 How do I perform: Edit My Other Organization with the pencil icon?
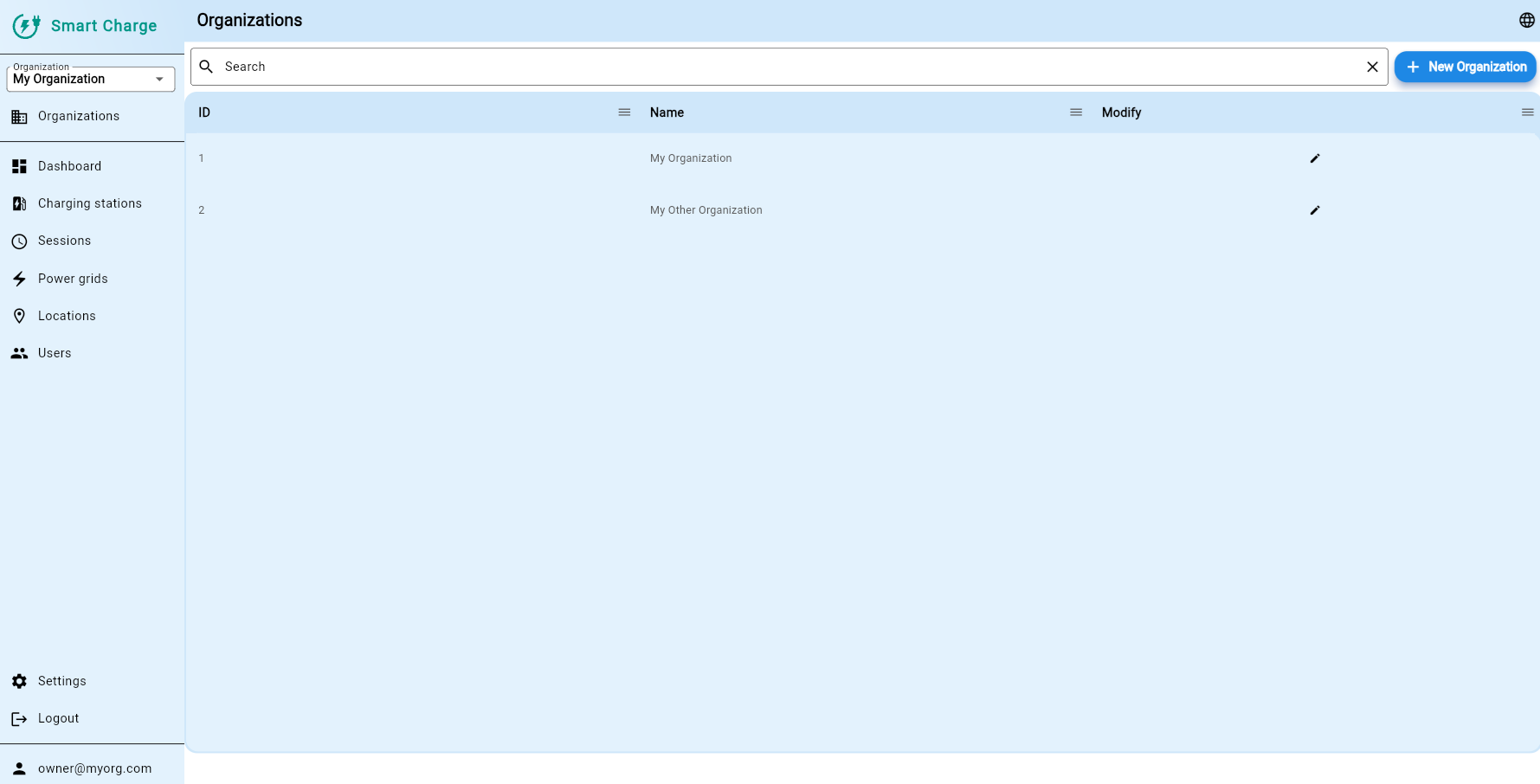tap(1315, 210)
